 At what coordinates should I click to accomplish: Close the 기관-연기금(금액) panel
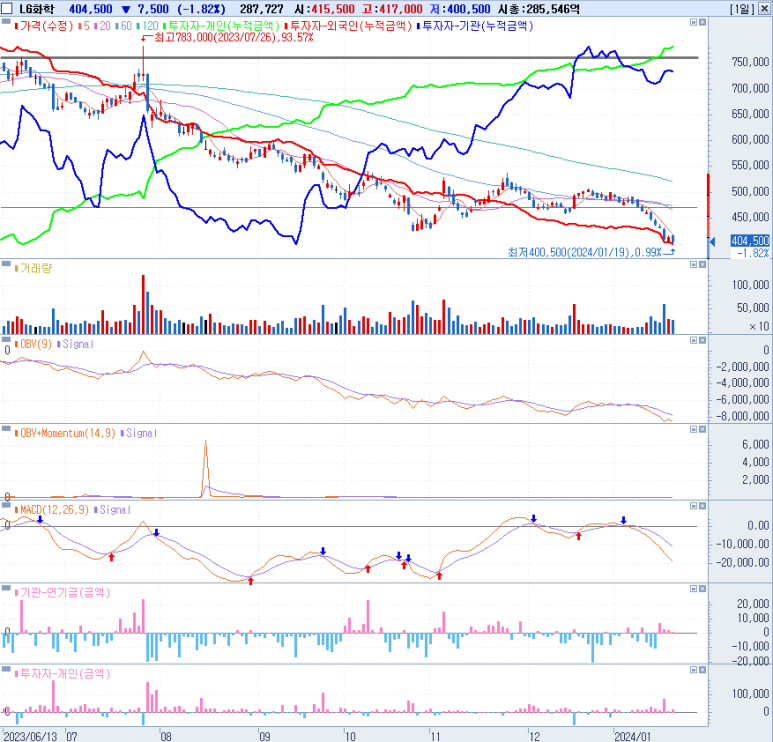pos(703,589)
